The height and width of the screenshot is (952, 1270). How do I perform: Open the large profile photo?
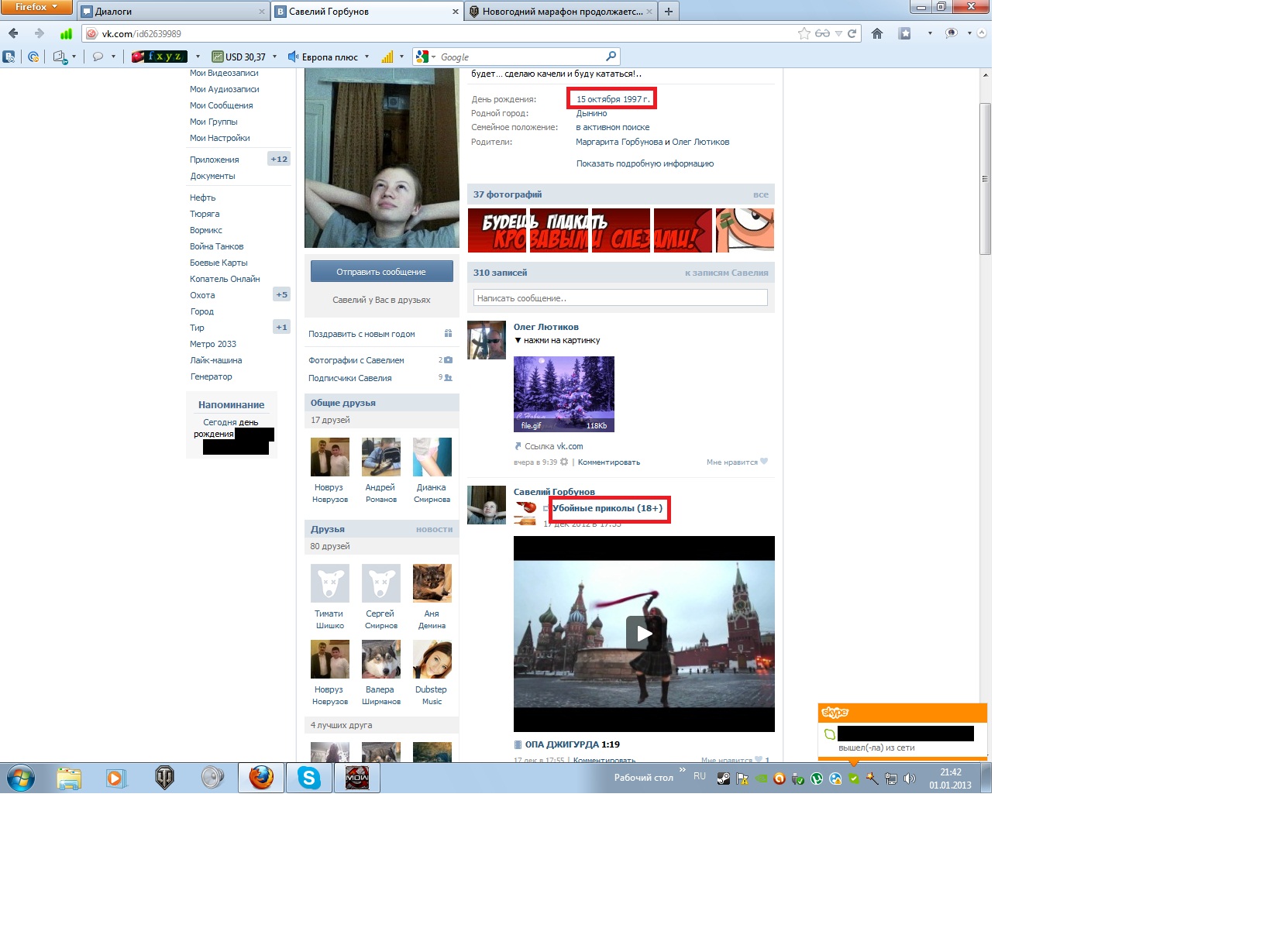[382, 158]
